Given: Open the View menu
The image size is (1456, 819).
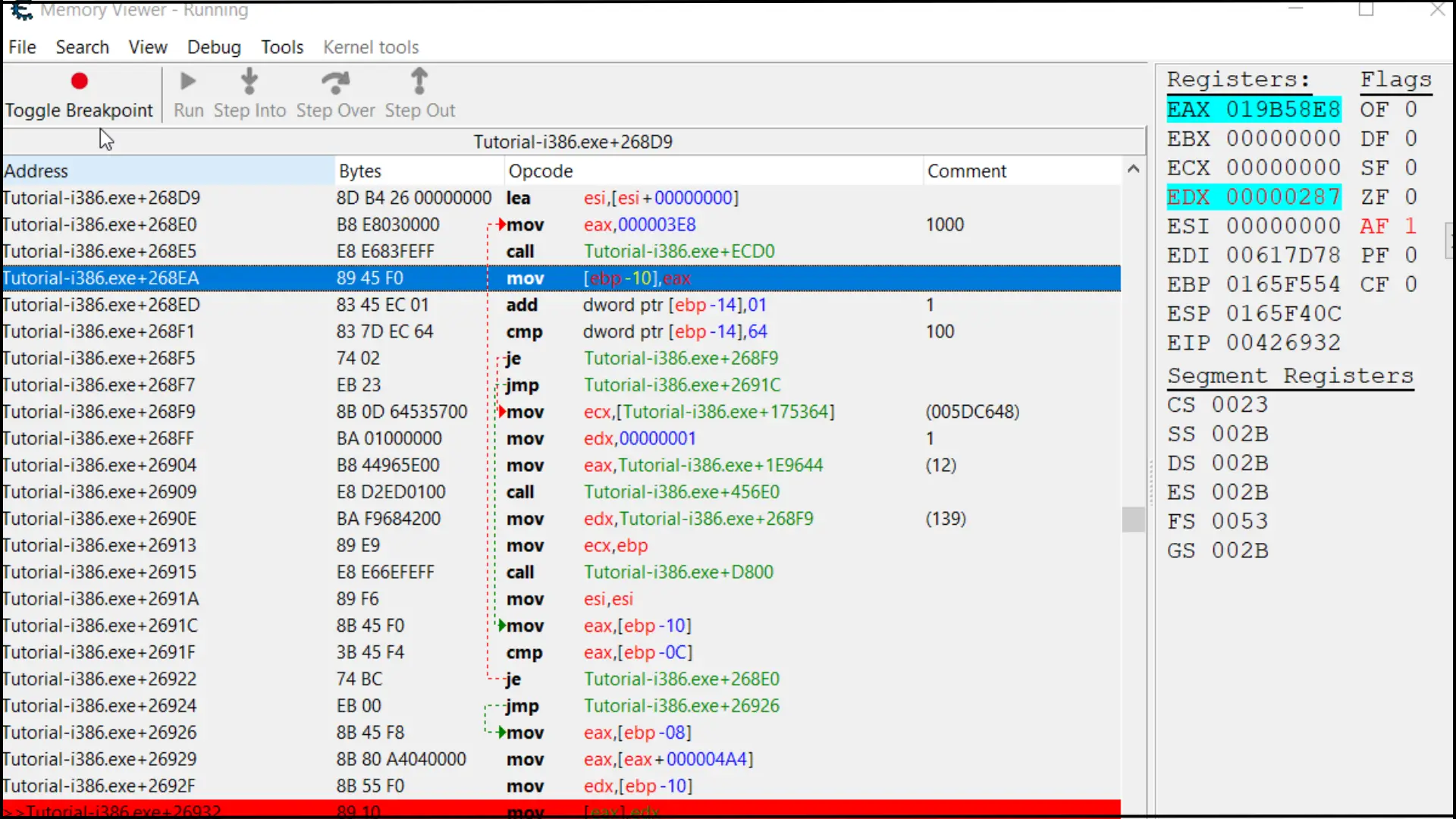Looking at the screenshot, I should [148, 47].
